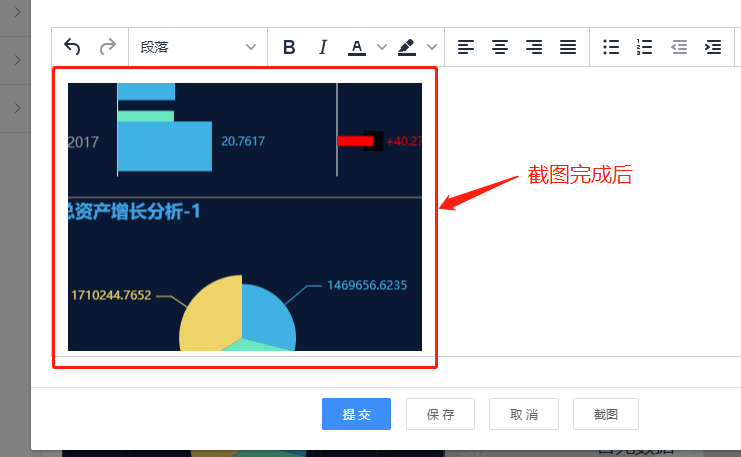The width and height of the screenshot is (741, 457).
Task: Justify text alignment
Action: click(568, 47)
